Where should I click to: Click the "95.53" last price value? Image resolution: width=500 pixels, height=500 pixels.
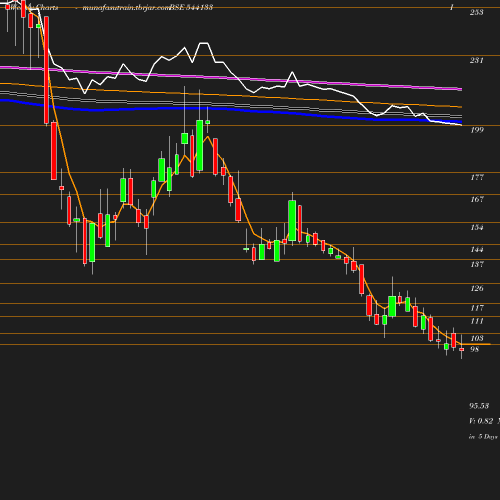click(x=479, y=406)
